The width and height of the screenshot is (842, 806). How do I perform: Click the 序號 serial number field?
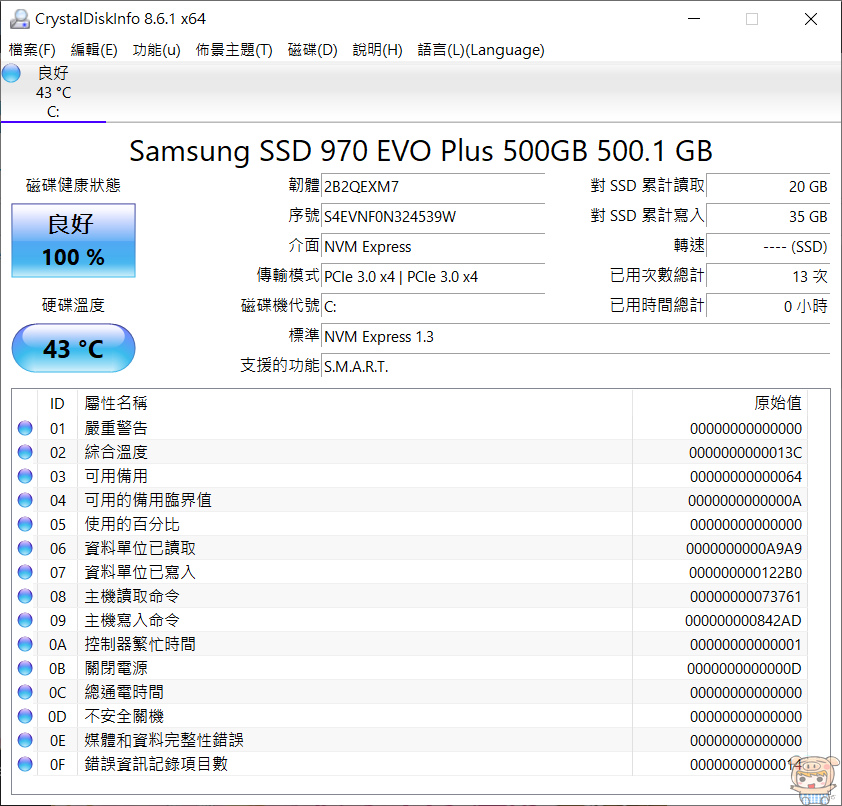tap(433, 217)
